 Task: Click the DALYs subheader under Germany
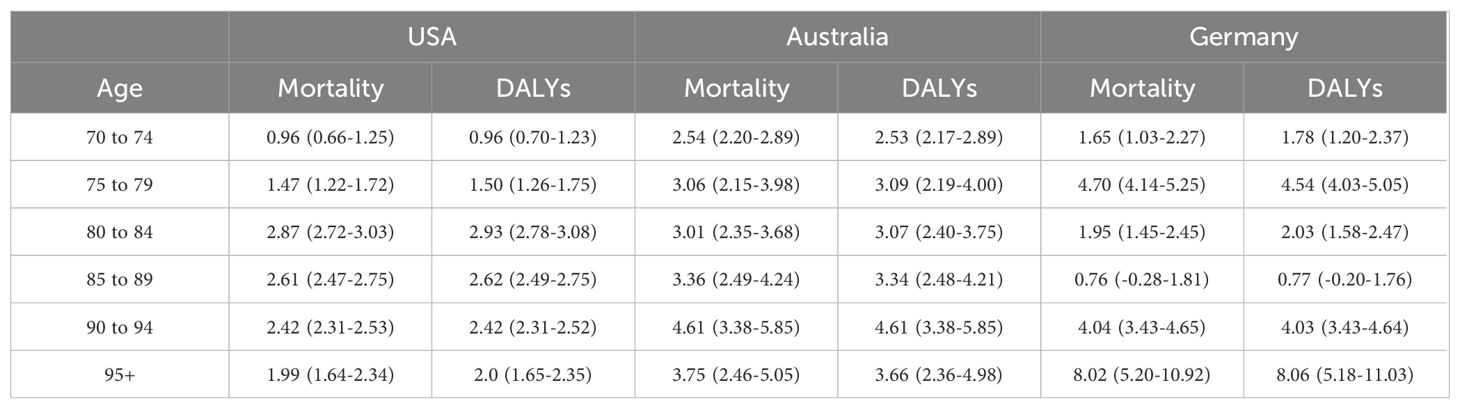coord(1344,88)
